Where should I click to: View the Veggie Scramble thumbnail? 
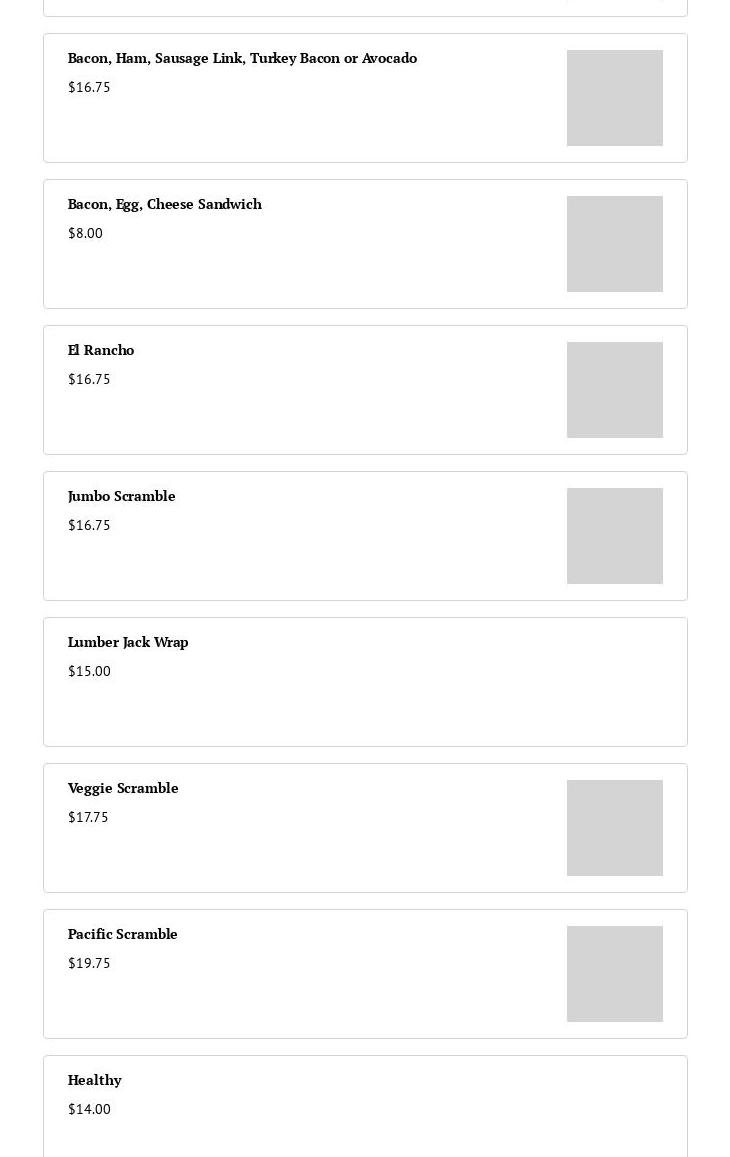pyautogui.click(x=614, y=828)
